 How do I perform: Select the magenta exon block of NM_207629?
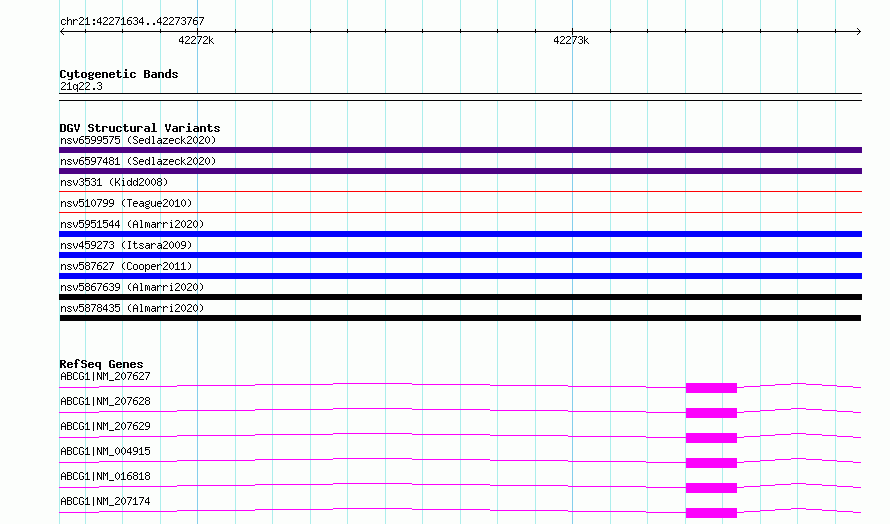[x=711, y=438]
